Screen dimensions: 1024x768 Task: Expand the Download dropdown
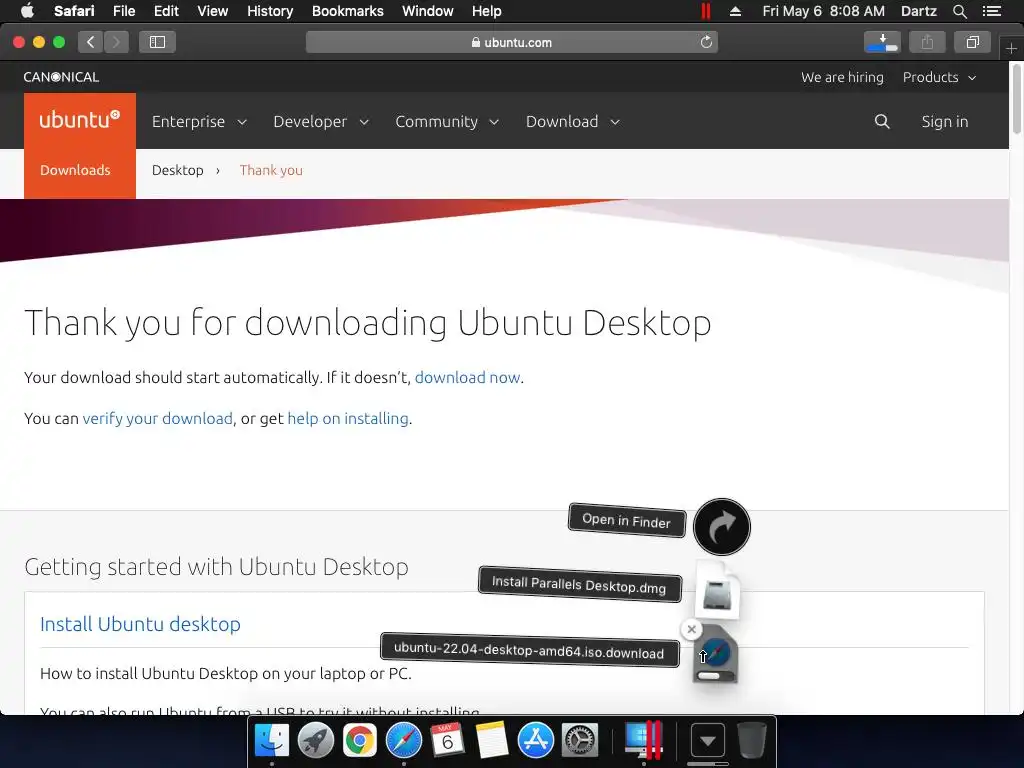pos(573,121)
